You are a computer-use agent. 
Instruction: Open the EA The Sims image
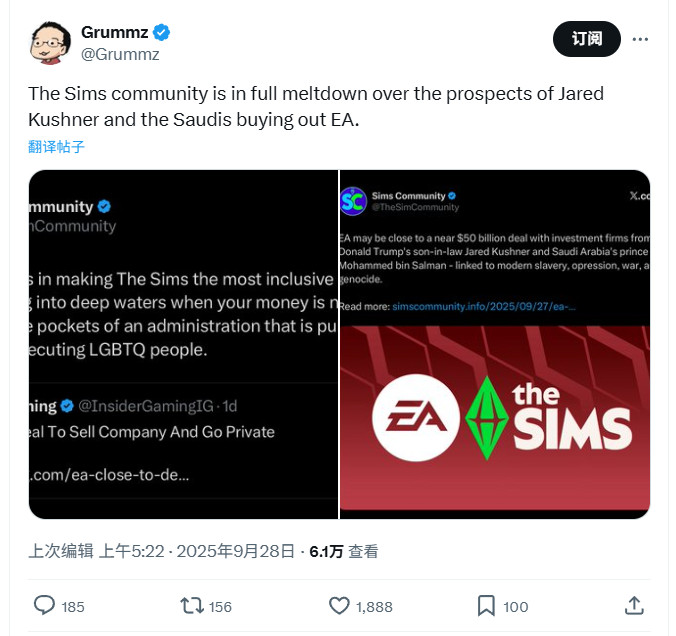[x=495, y=420]
